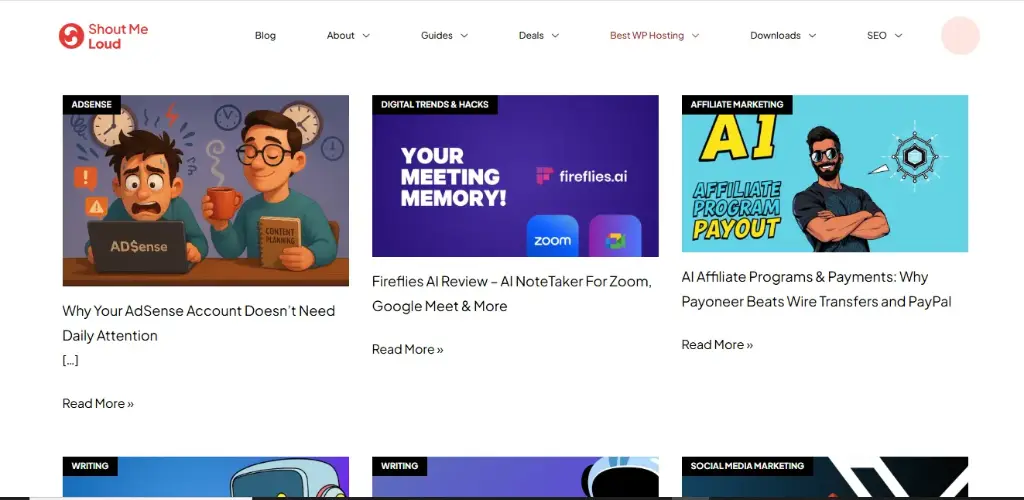The height and width of the screenshot is (500, 1024).
Task: Open the AI Affiliate Program Payout thumbnail
Action: pos(825,174)
